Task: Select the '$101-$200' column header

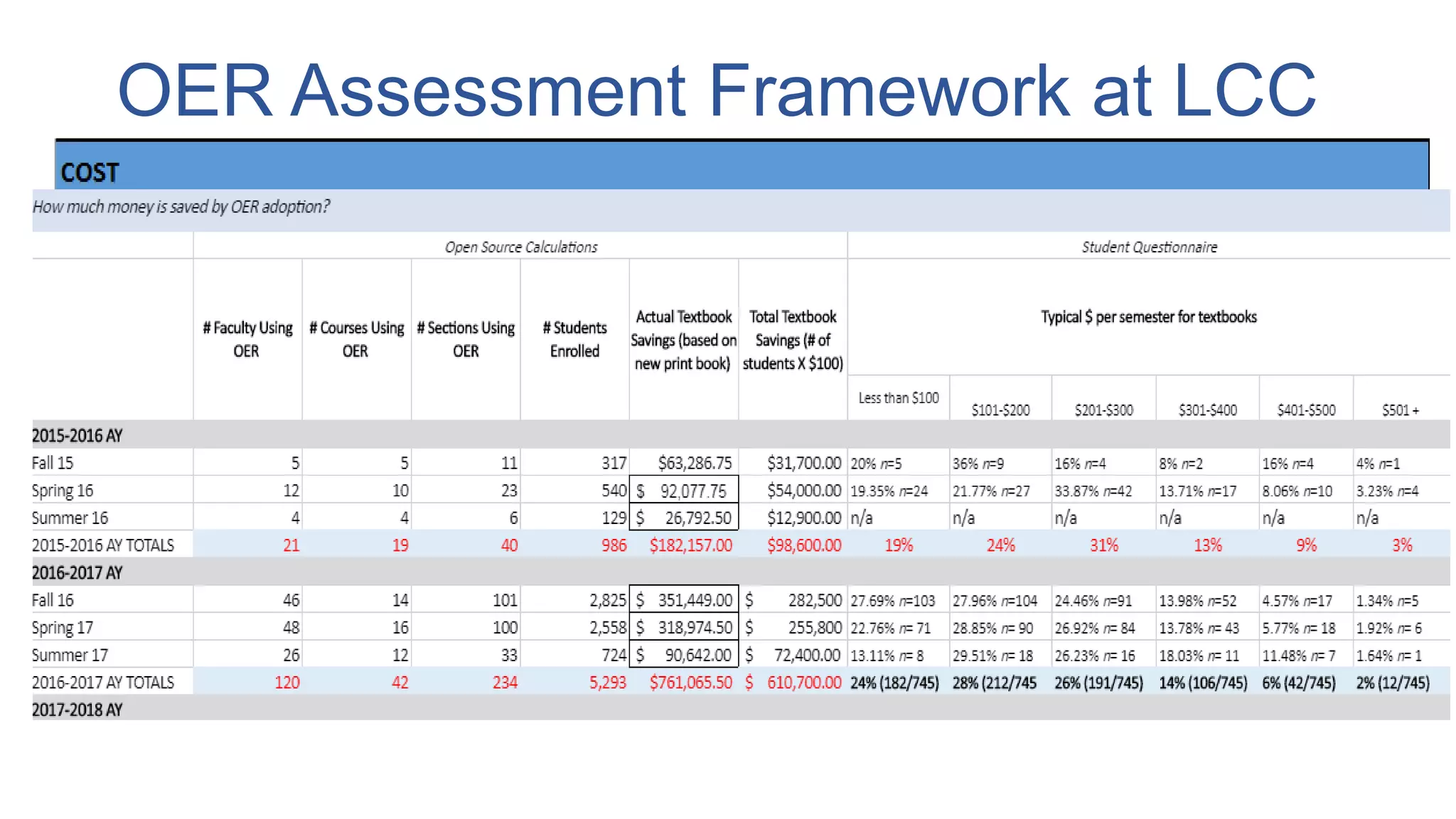Action: [x=1000, y=409]
